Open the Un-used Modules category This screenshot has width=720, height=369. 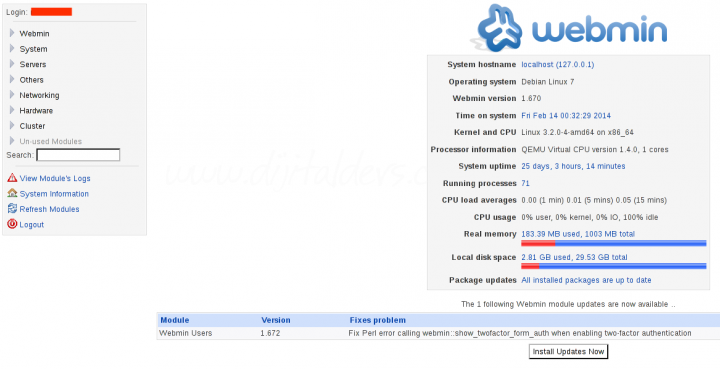click(x=51, y=141)
